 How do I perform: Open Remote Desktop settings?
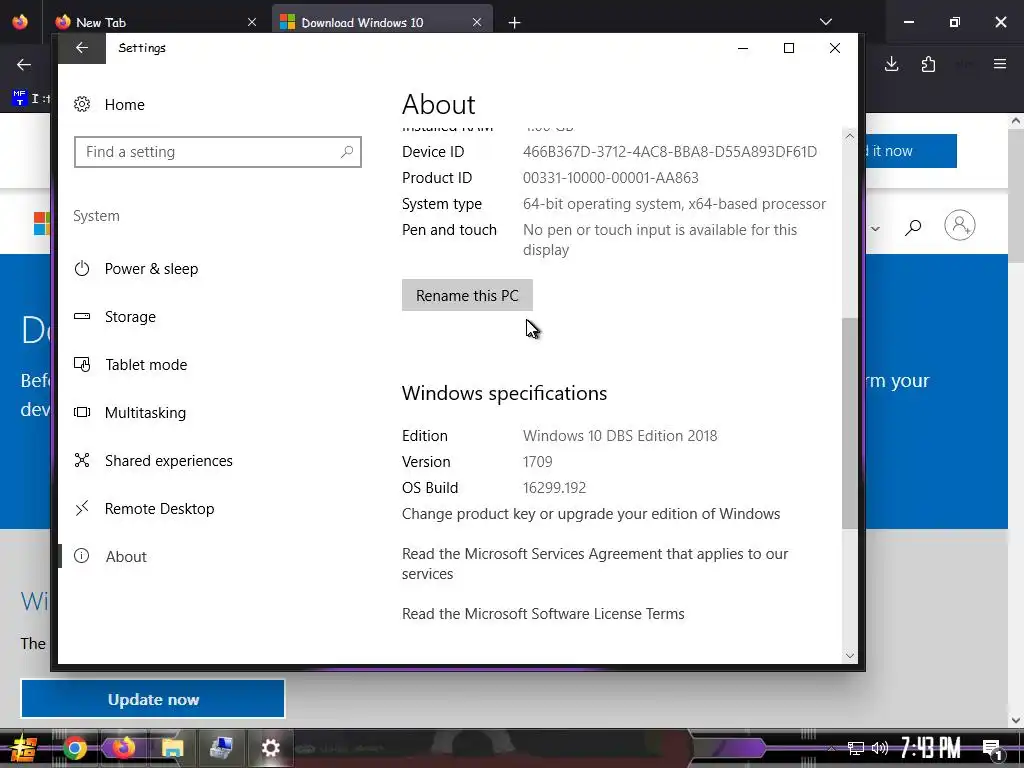click(x=159, y=509)
